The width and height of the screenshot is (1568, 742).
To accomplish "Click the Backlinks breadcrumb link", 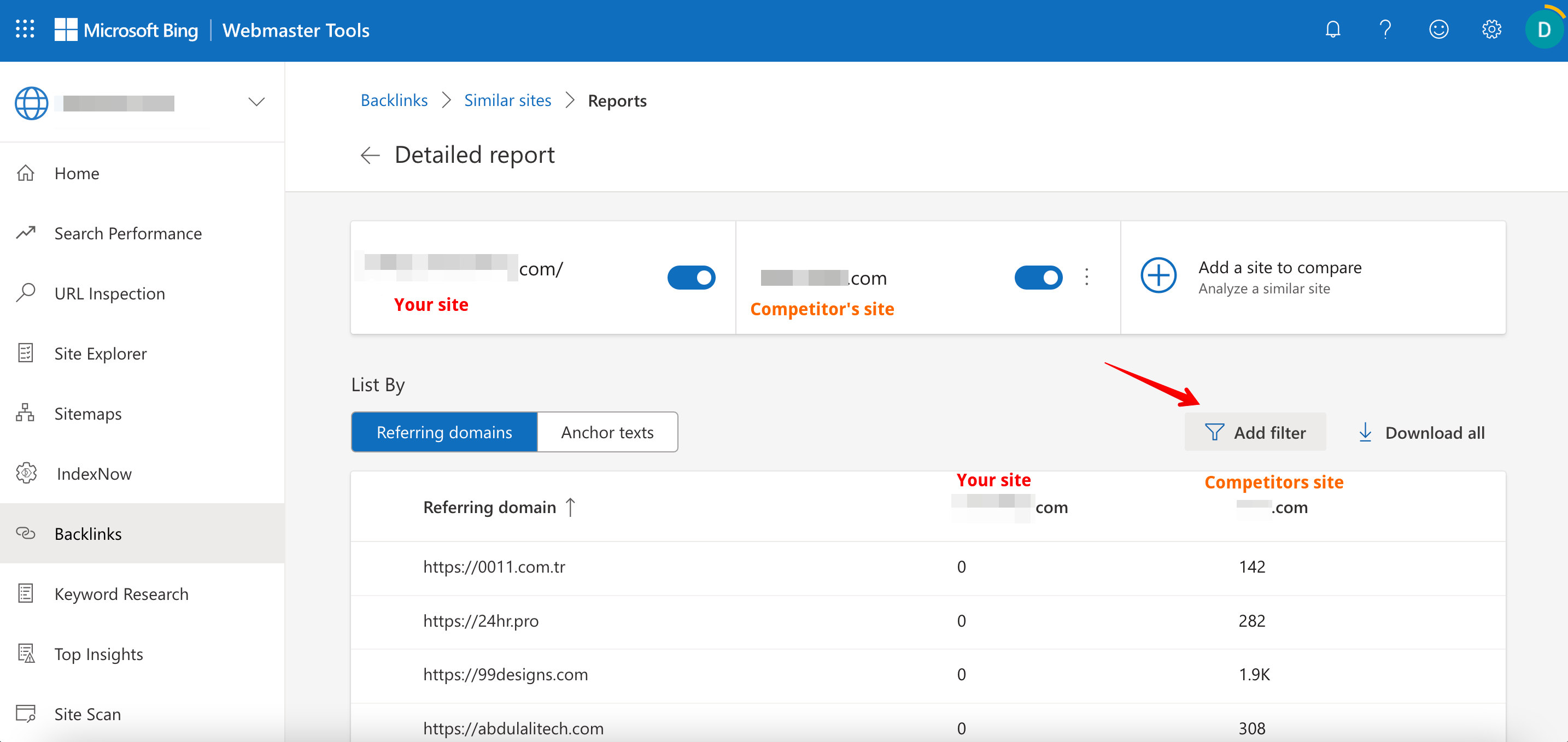I will click(x=395, y=100).
